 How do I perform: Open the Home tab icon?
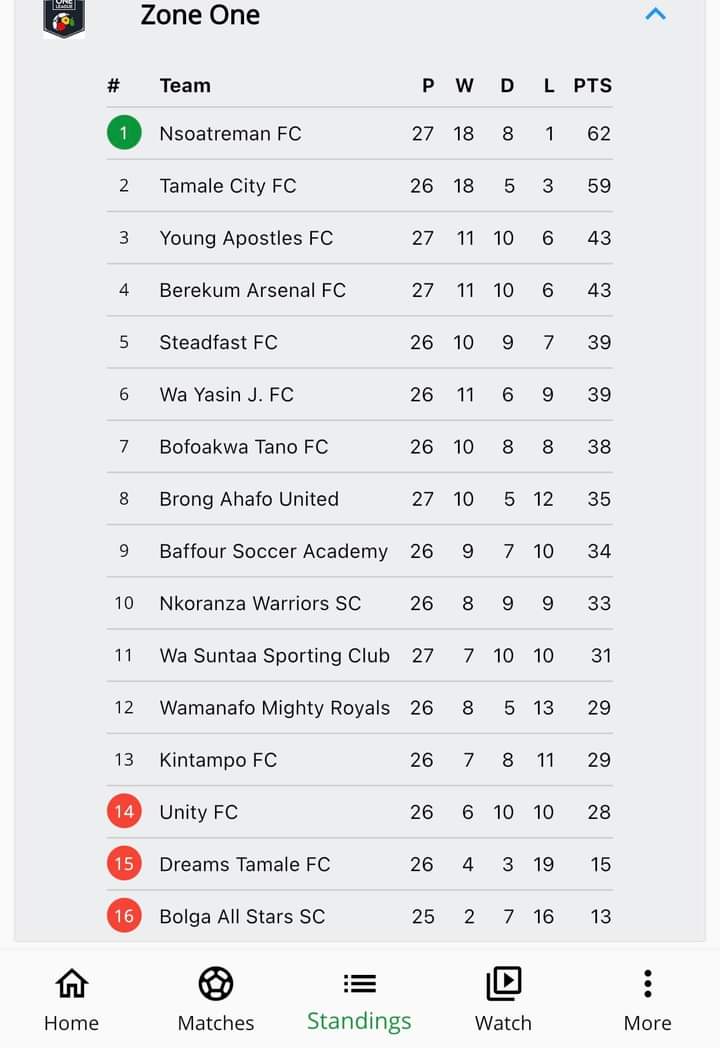click(72, 983)
